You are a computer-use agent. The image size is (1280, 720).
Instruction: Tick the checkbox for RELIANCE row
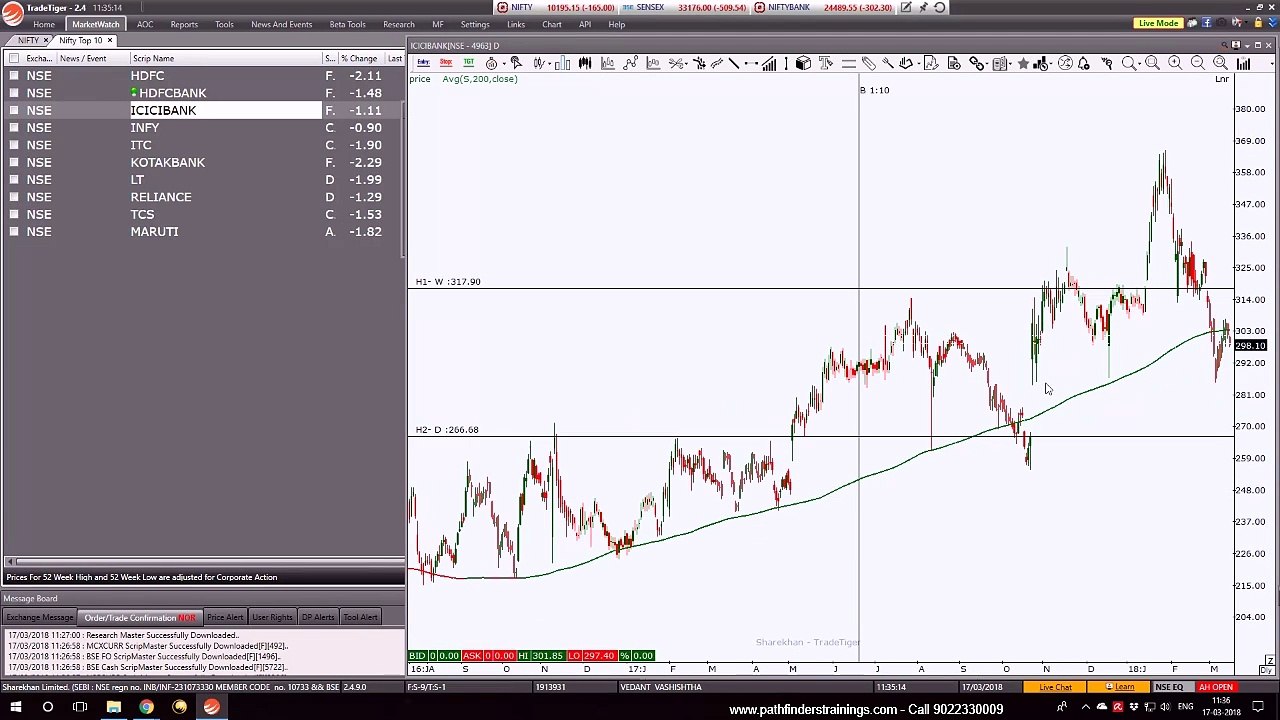(x=14, y=197)
